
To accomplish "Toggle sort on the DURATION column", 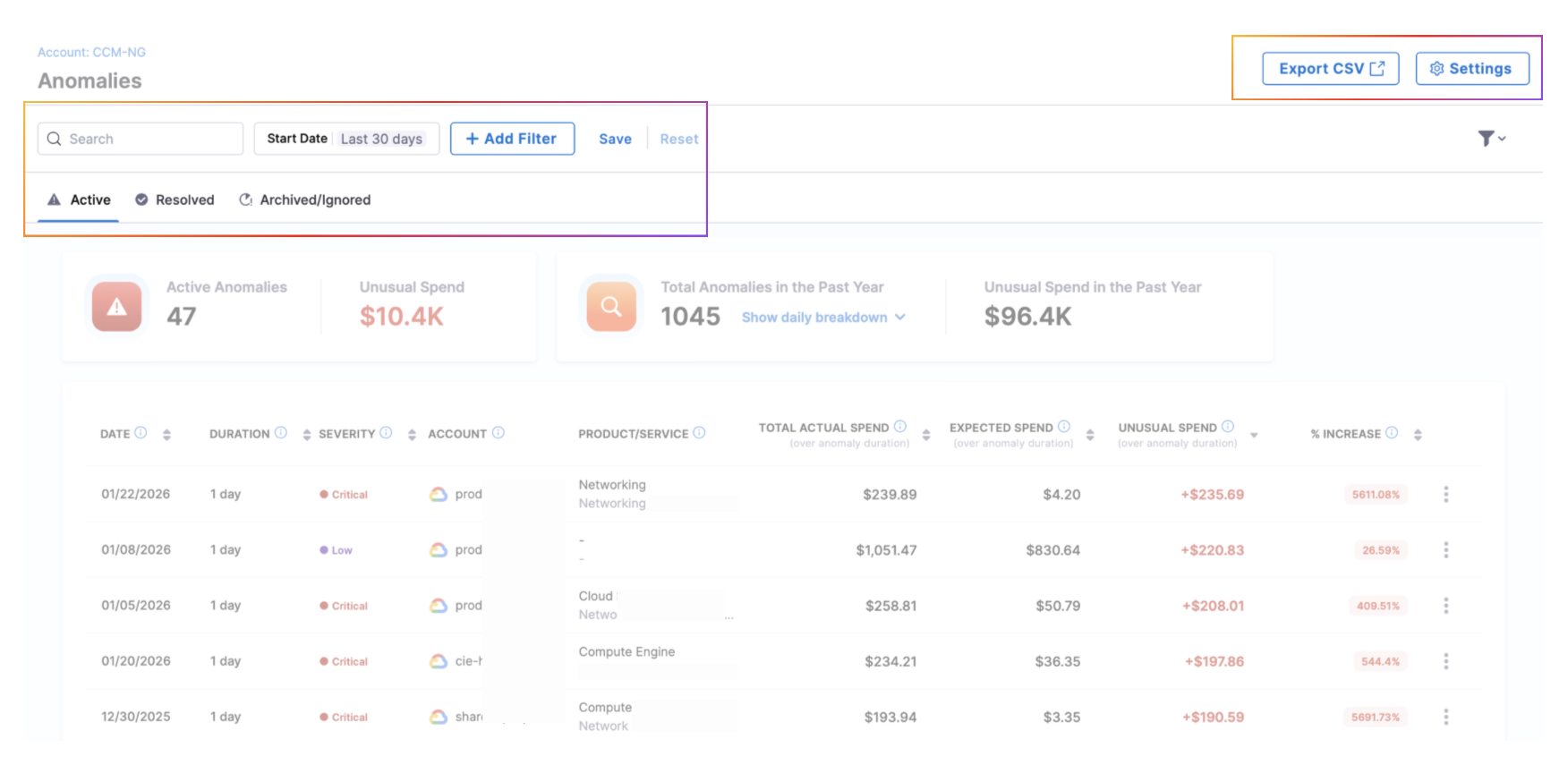I will pyautogui.click(x=307, y=435).
